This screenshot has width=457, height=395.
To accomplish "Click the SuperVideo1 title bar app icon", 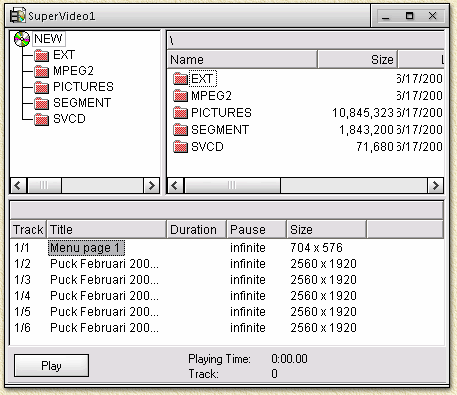I will tap(18, 16).
